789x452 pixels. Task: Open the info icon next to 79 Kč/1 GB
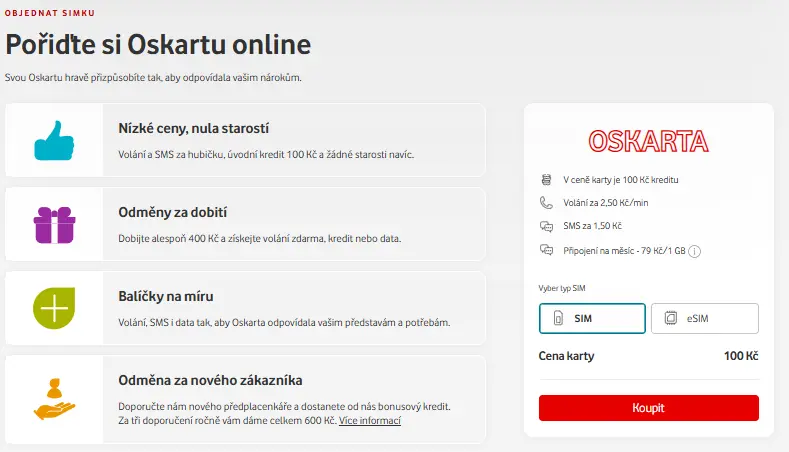(x=694, y=251)
